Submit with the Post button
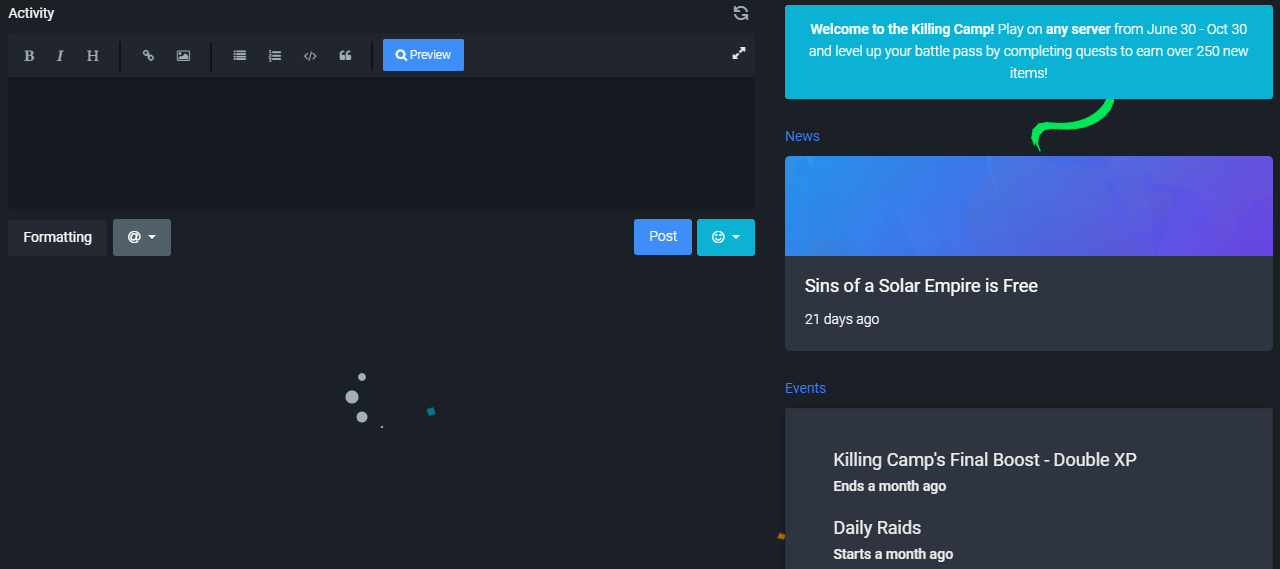The image size is (1280, 569). pyautogui.click(x=662, y=236)
